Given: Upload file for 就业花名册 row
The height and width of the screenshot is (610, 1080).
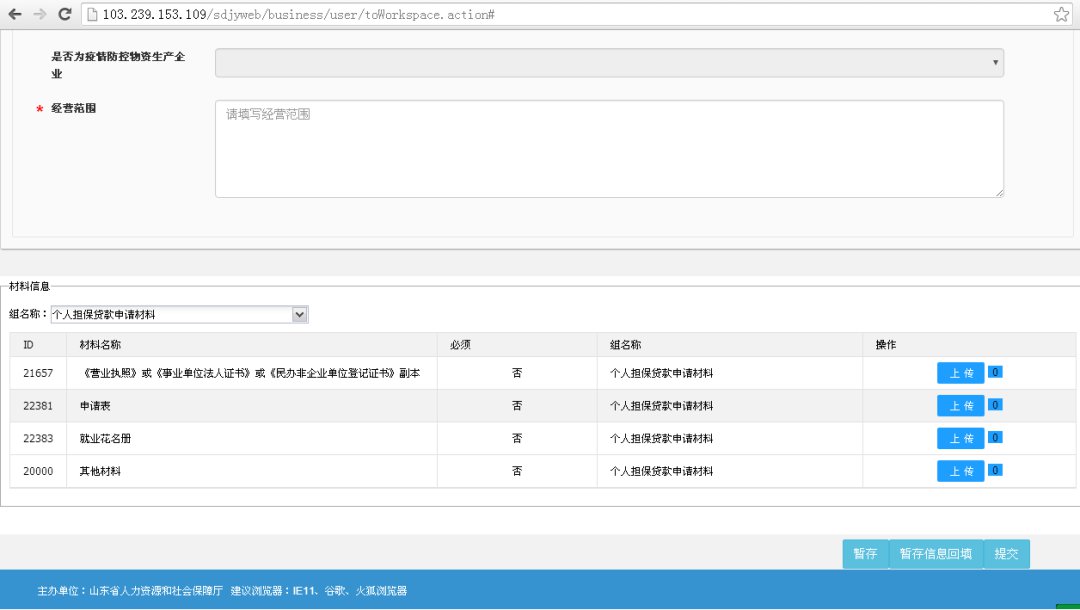Looking at the screenshot, I should pos(960,438).
